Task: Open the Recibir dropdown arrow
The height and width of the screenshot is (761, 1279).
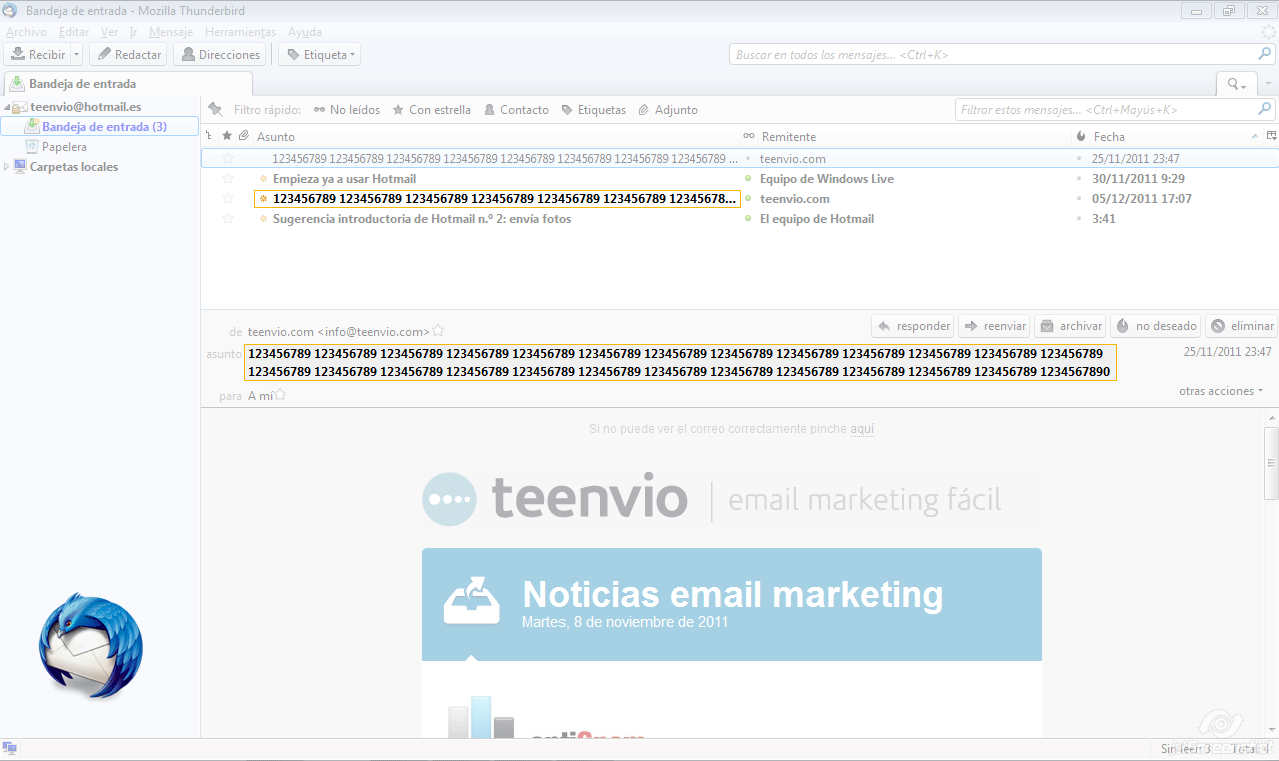Action: (x=77, y=55)
